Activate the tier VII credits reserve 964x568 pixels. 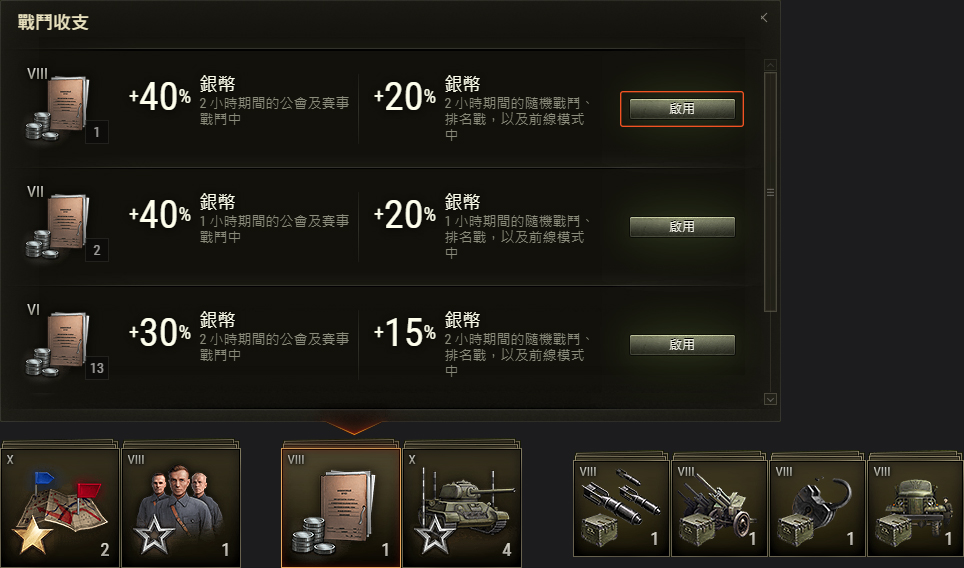682,227
